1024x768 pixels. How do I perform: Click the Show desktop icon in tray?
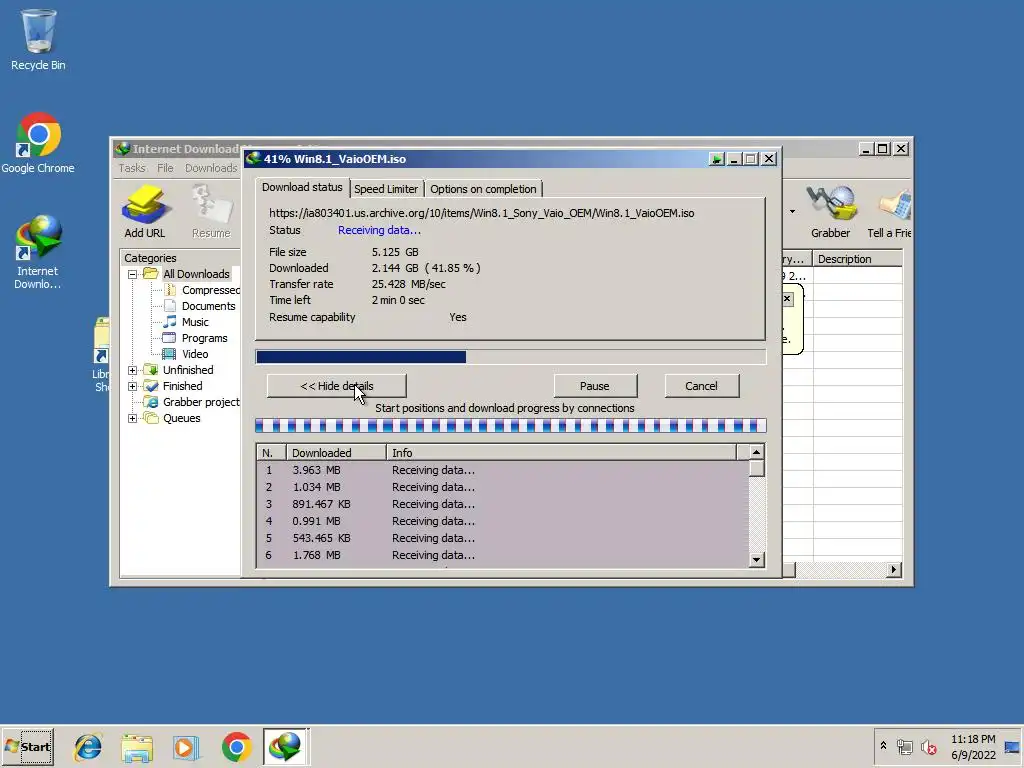tap(1012, 747)
